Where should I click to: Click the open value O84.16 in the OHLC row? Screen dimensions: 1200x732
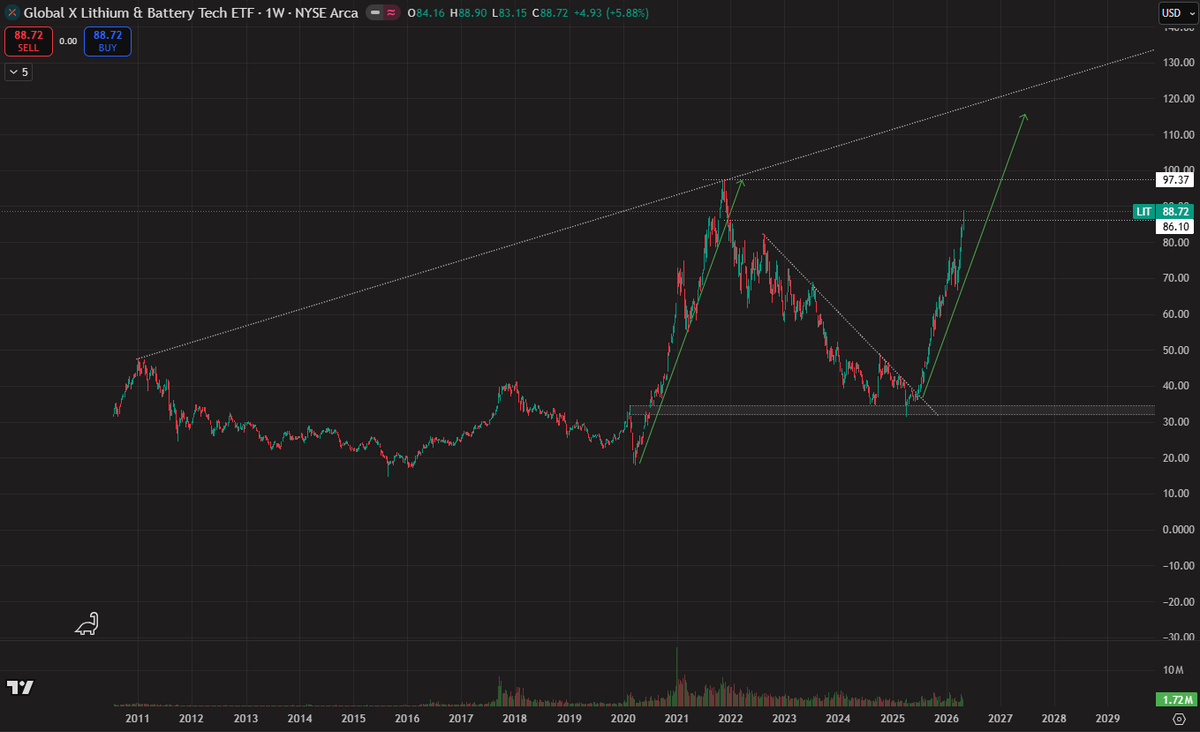click(426, 13)
